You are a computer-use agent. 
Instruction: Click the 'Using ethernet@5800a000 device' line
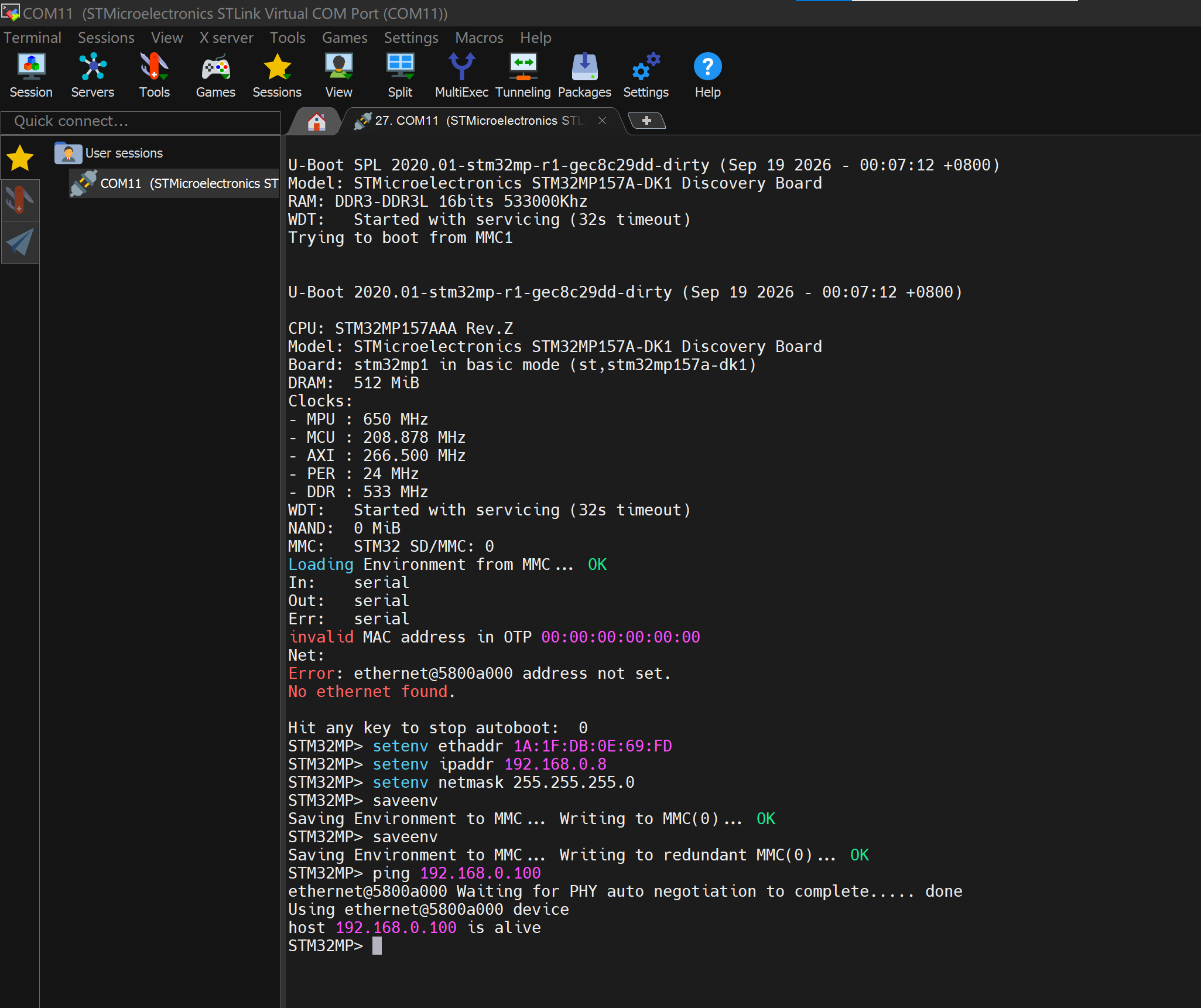coord(429,910)
